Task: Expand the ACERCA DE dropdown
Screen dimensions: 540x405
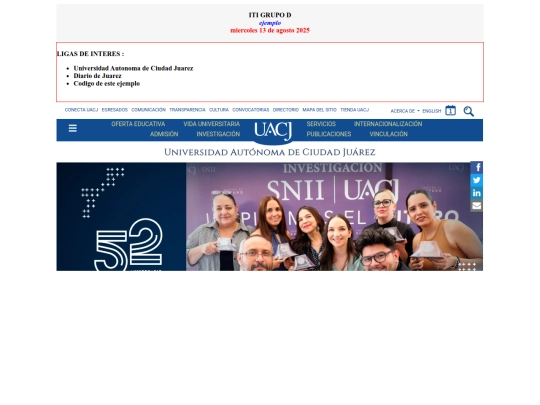Action: click(x=405, y=111)
